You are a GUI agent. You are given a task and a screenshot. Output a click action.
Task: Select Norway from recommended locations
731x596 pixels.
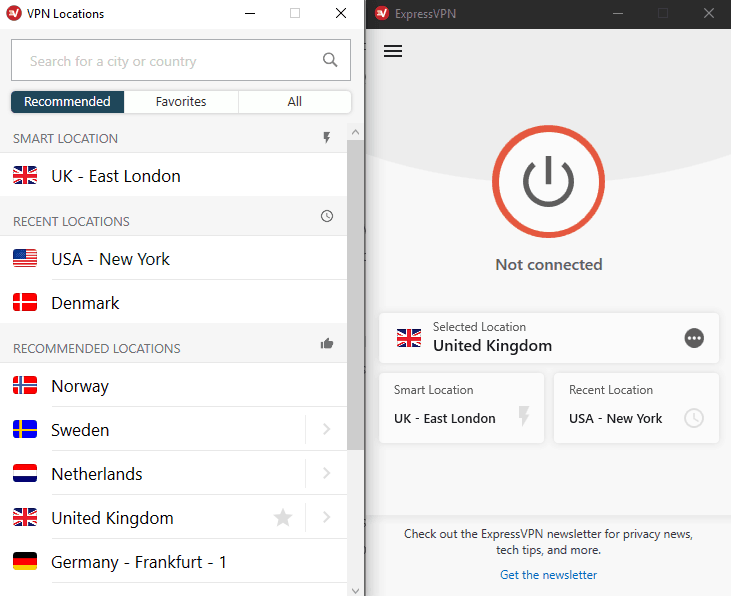coord(173,386)
